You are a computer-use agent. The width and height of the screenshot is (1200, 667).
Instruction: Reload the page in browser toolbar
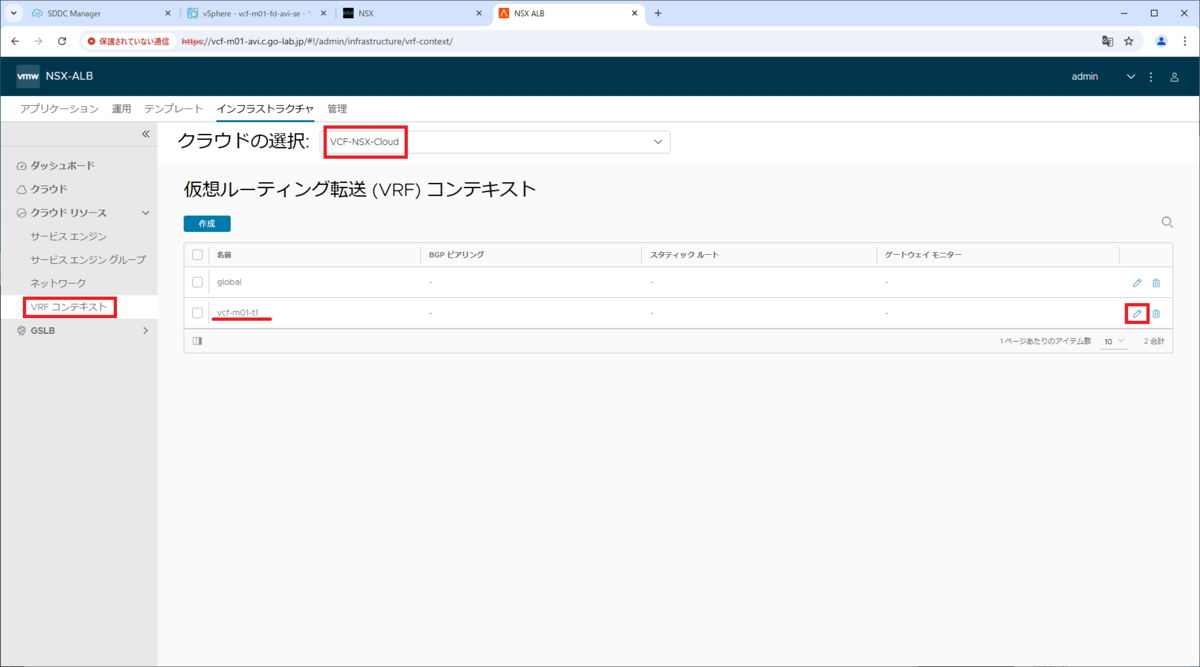[x=62, y=41]
